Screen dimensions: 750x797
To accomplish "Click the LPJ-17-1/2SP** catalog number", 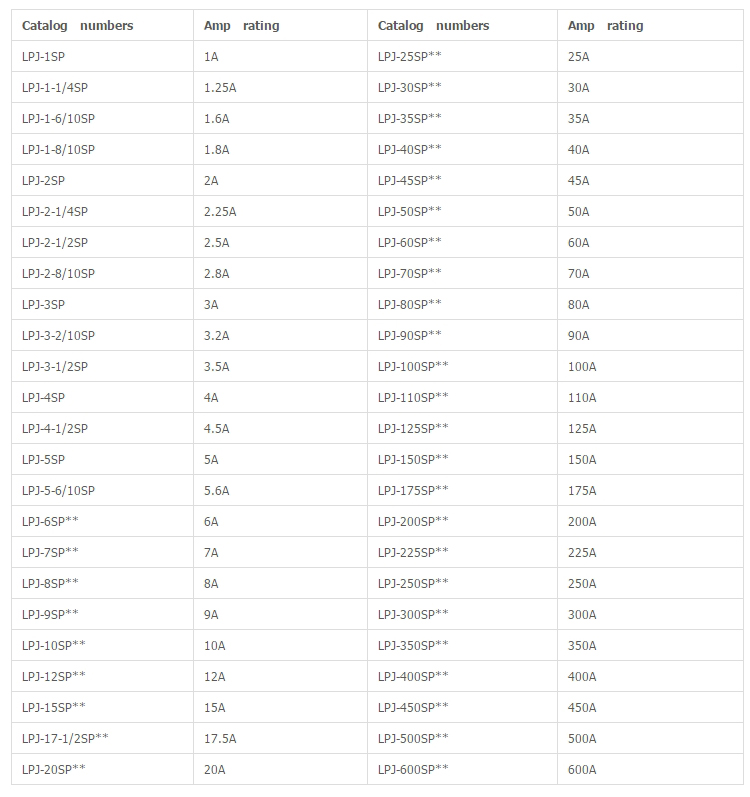I will (65, 739).
